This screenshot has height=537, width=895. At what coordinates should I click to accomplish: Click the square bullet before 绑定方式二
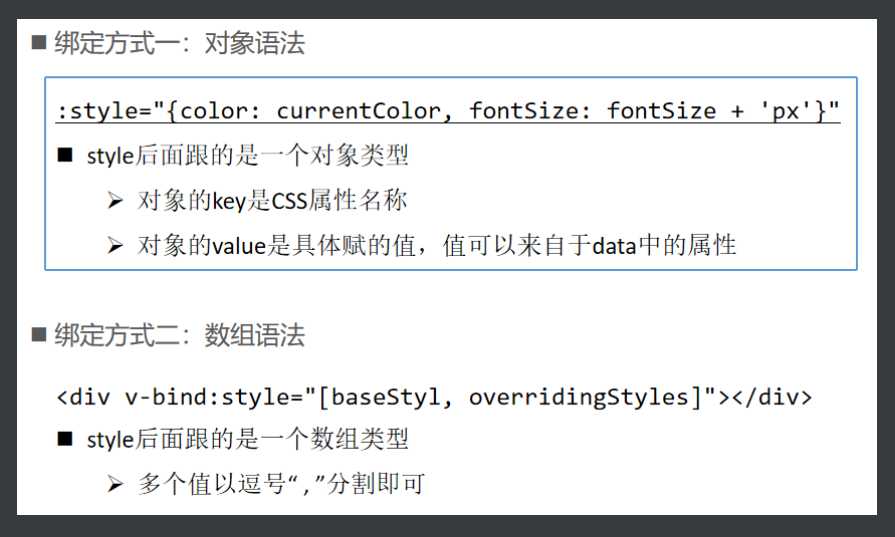pyautogui.click(x=39, y=334)
